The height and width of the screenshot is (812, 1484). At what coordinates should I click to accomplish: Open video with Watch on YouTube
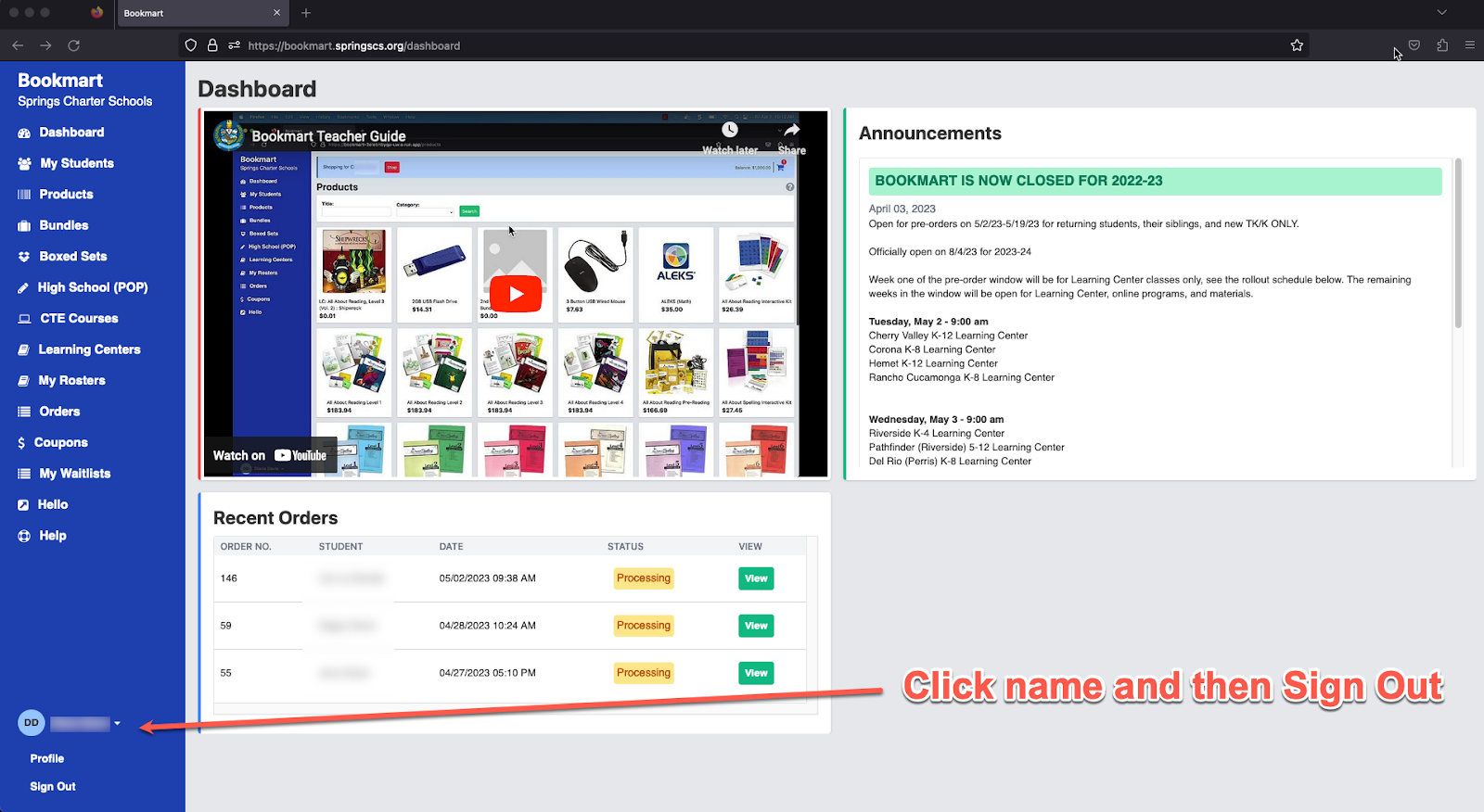[x=270, y=455]
